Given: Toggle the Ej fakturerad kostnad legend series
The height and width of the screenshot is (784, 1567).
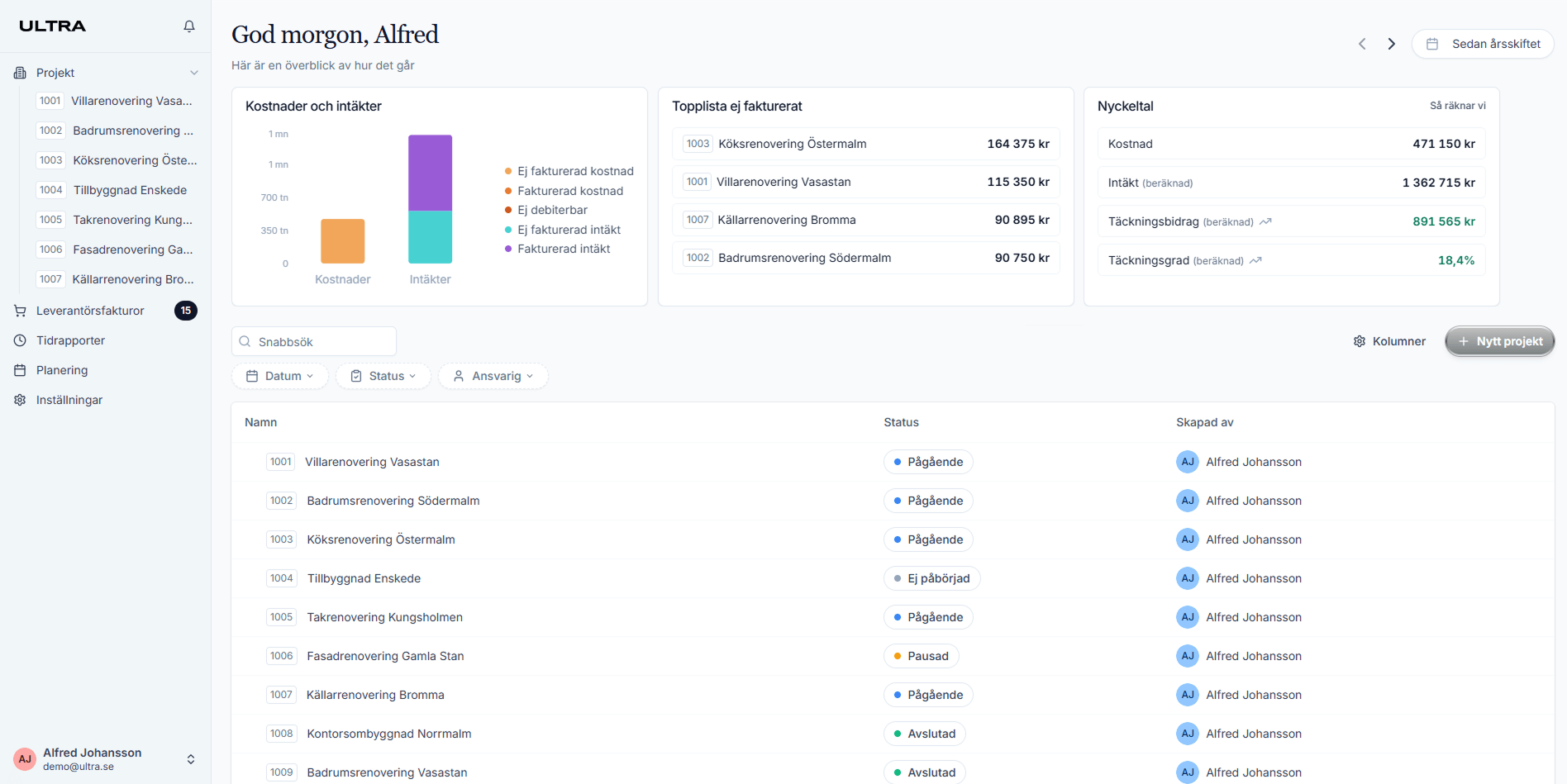Looking at the screenshot, I should [574, 171].
